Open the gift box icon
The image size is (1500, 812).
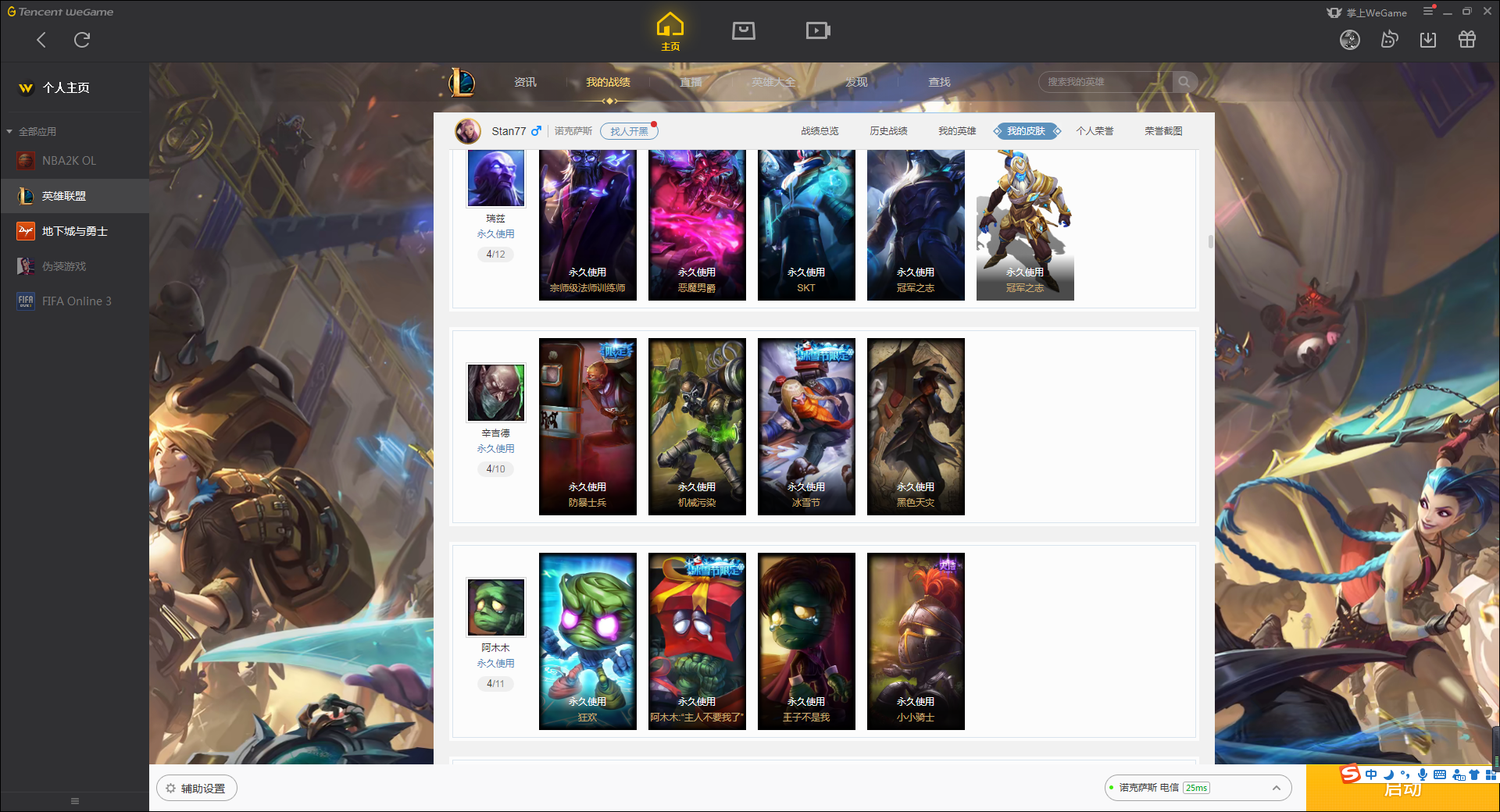[1467, 39]
